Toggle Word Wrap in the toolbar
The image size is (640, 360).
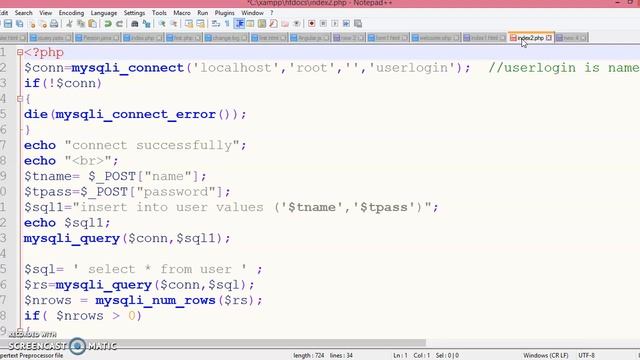(216, 24)
